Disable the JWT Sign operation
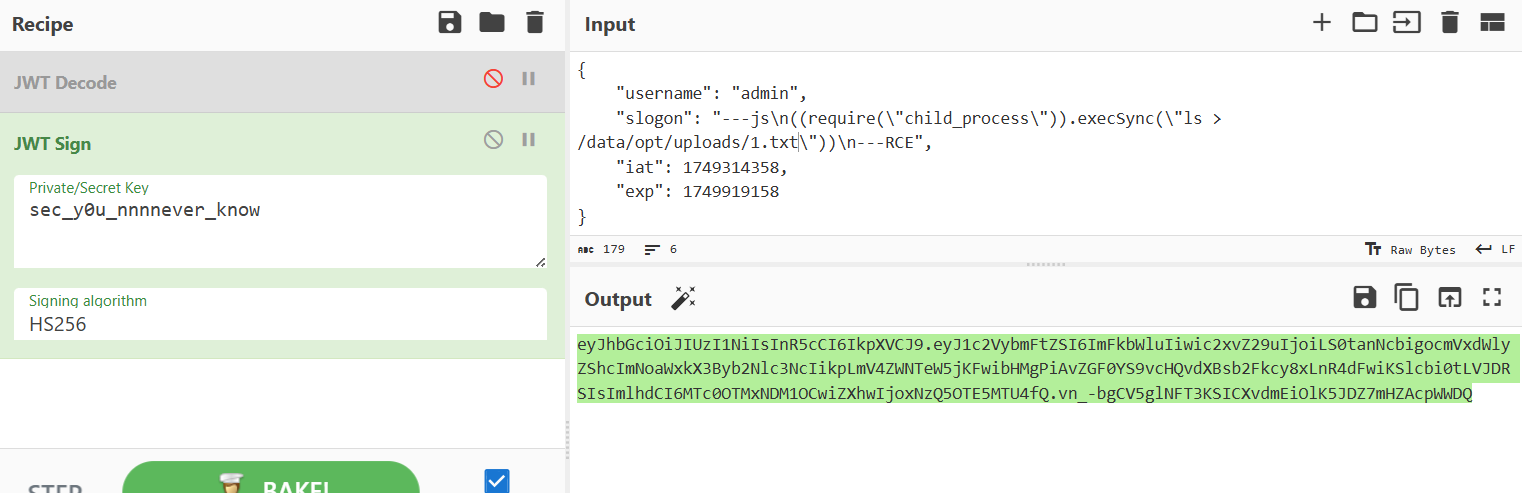 coord(493,140)
